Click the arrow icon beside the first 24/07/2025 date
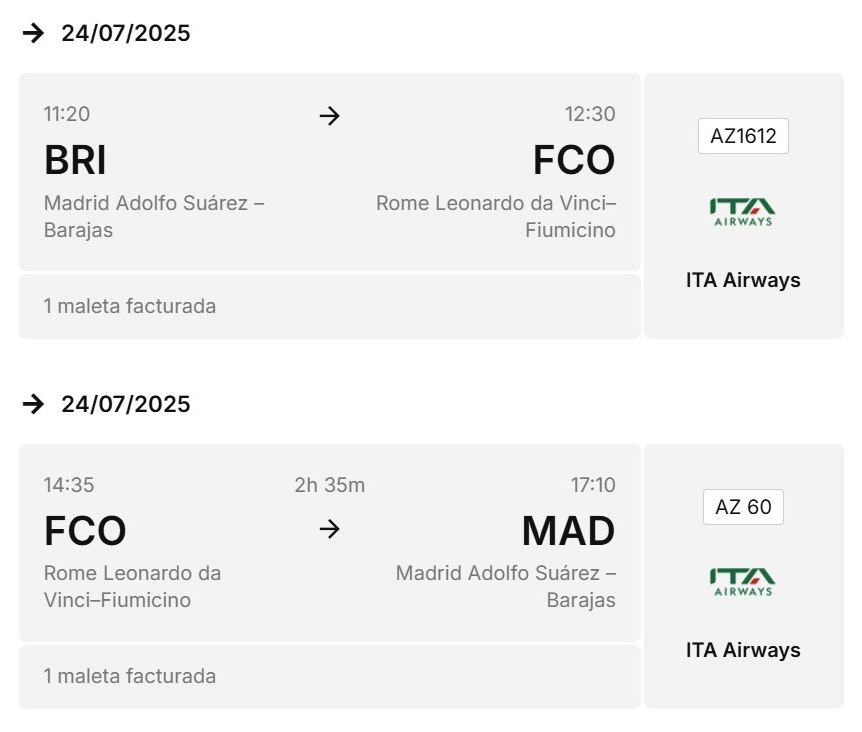 [x=33, y=33]
